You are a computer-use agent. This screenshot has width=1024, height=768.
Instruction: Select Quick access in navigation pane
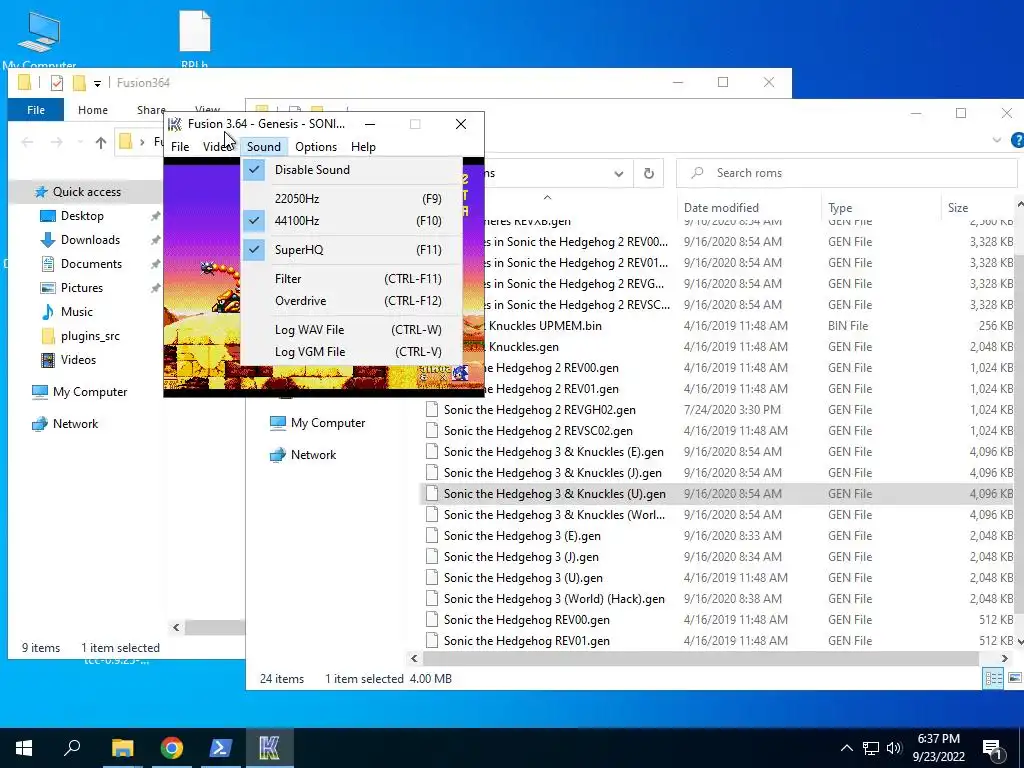coord(86,192)
